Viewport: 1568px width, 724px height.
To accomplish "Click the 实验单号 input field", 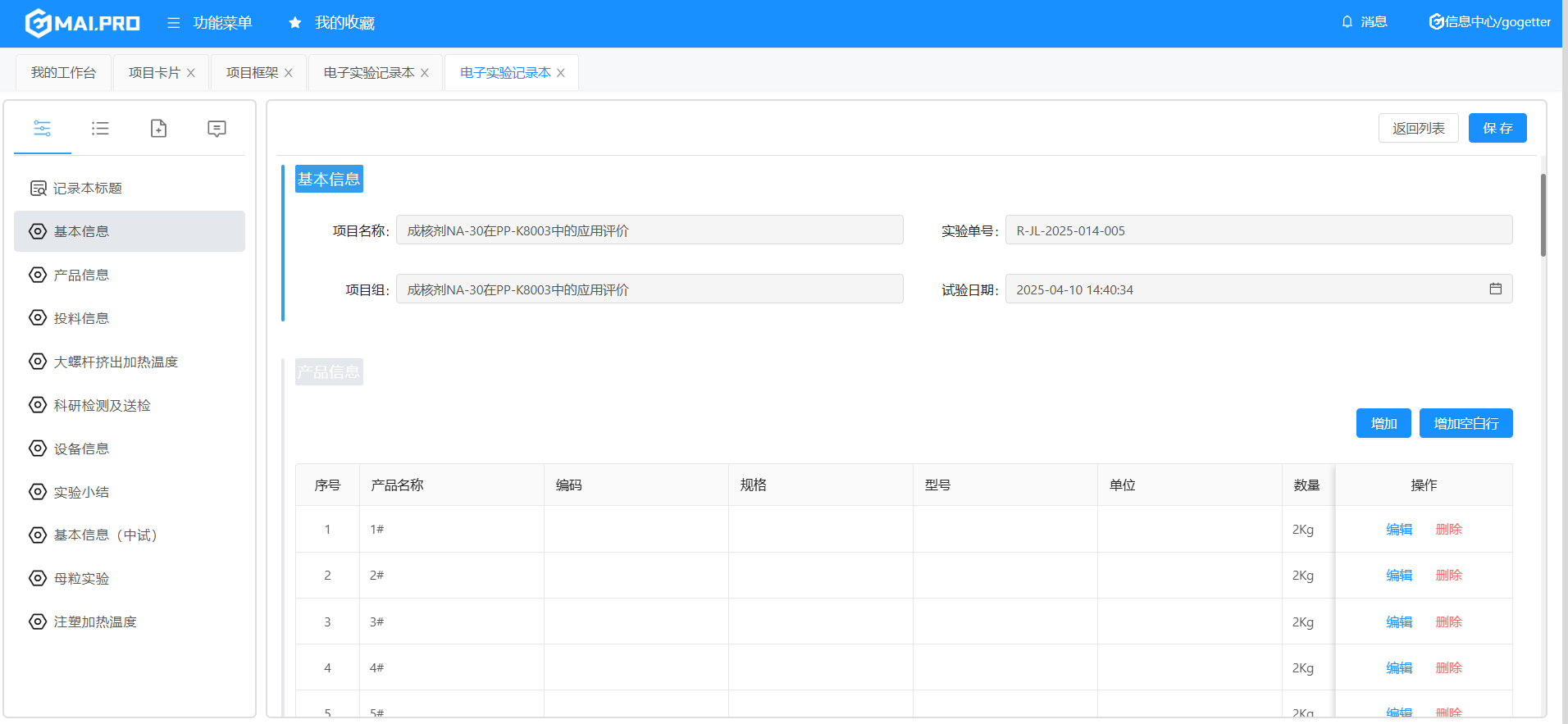I will 1258,230.
